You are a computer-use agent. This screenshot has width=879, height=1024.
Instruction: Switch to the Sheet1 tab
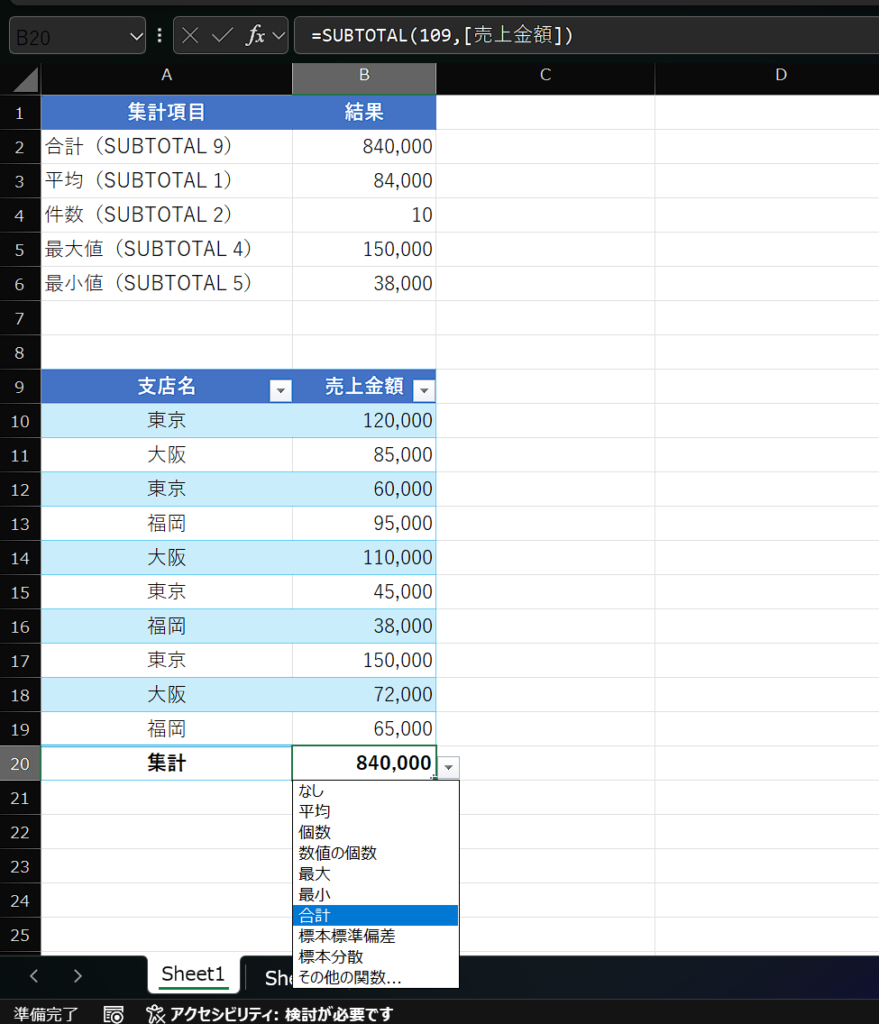click(x=193, y=974)
